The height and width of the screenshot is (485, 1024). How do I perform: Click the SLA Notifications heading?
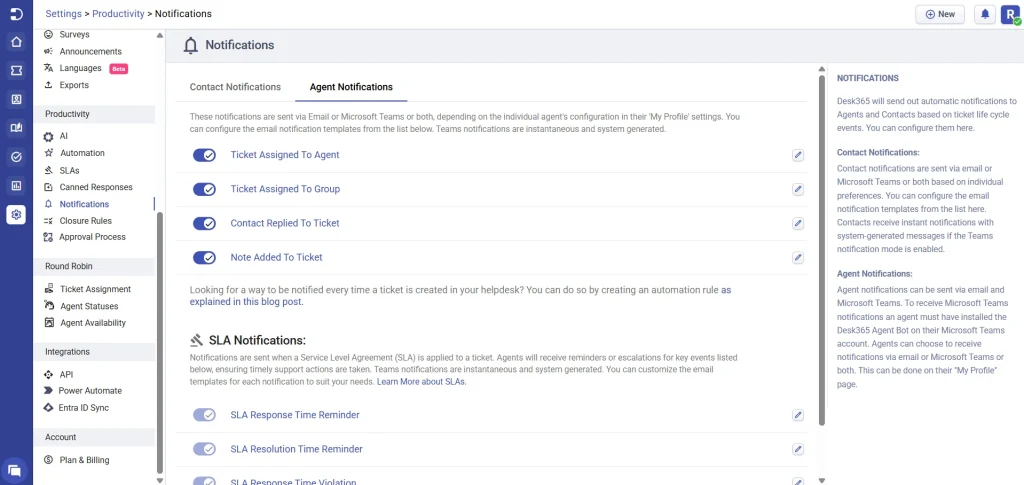pos(257,340)
